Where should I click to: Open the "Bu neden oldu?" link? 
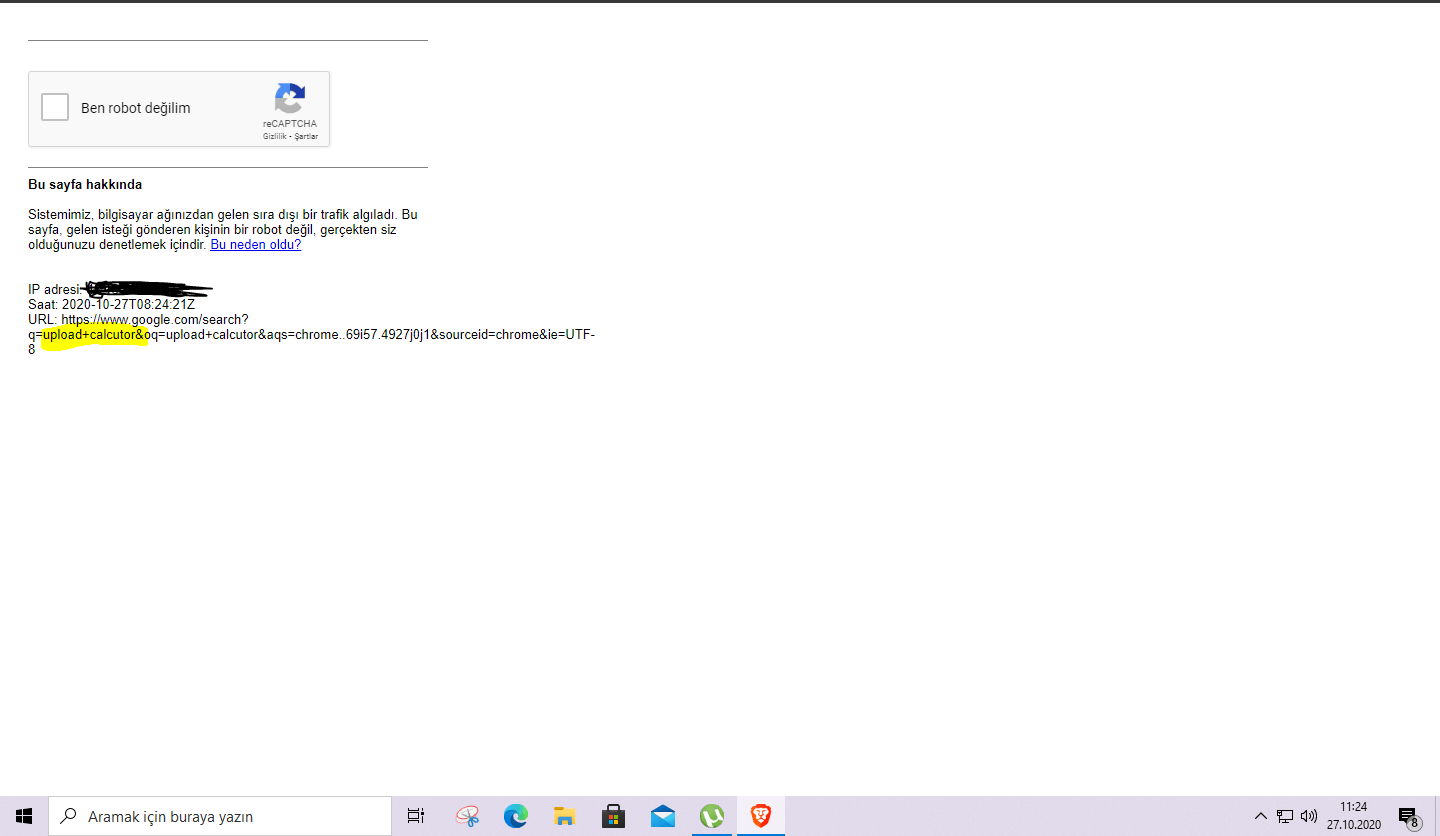coord(255,244)
